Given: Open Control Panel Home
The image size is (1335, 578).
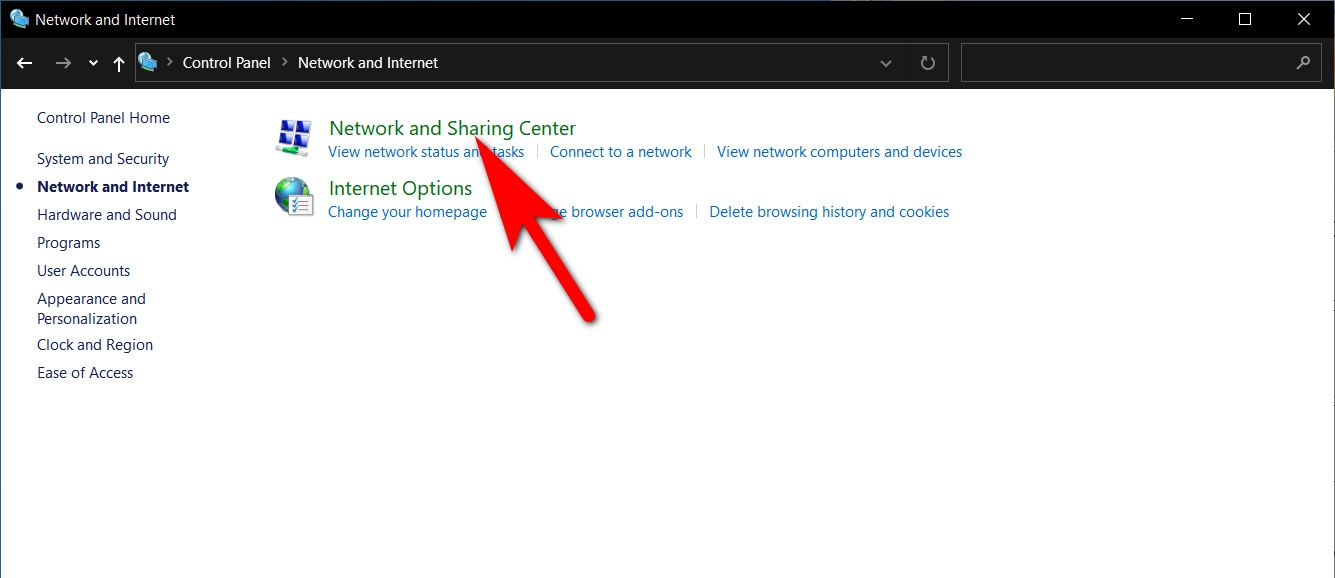Looking at the screenshot, I should pos(103,118).
